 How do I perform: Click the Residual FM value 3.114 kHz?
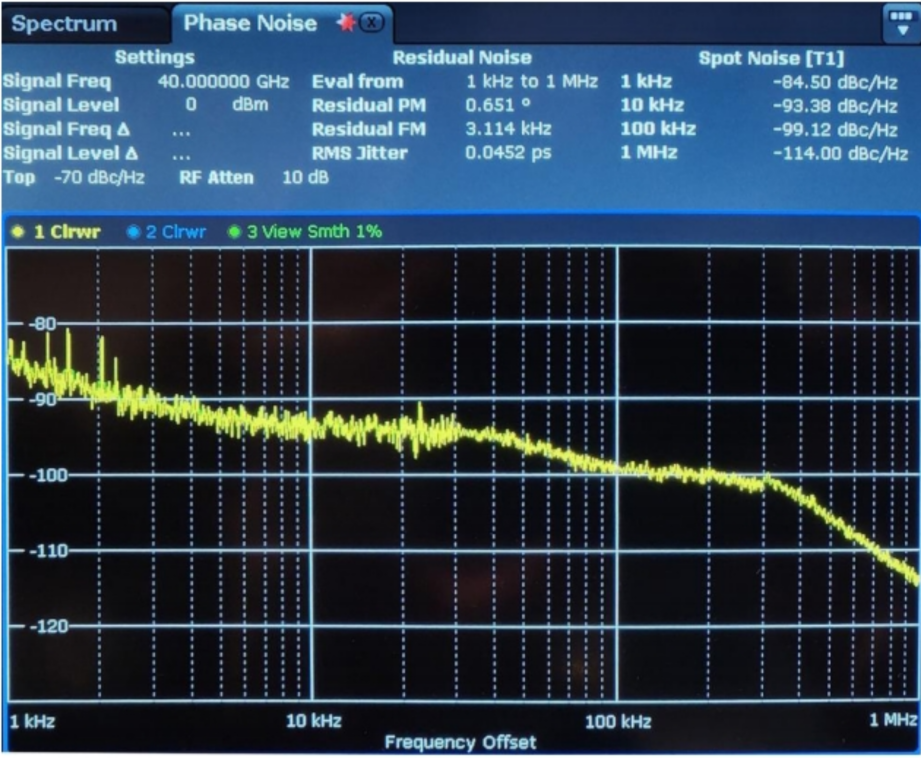point(508,129)
